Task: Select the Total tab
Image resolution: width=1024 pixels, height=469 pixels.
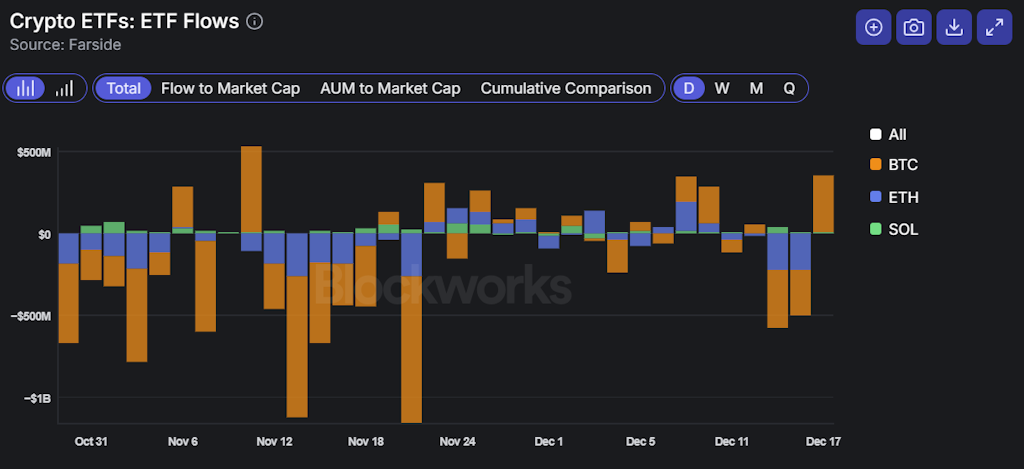Action: (124, 88)
